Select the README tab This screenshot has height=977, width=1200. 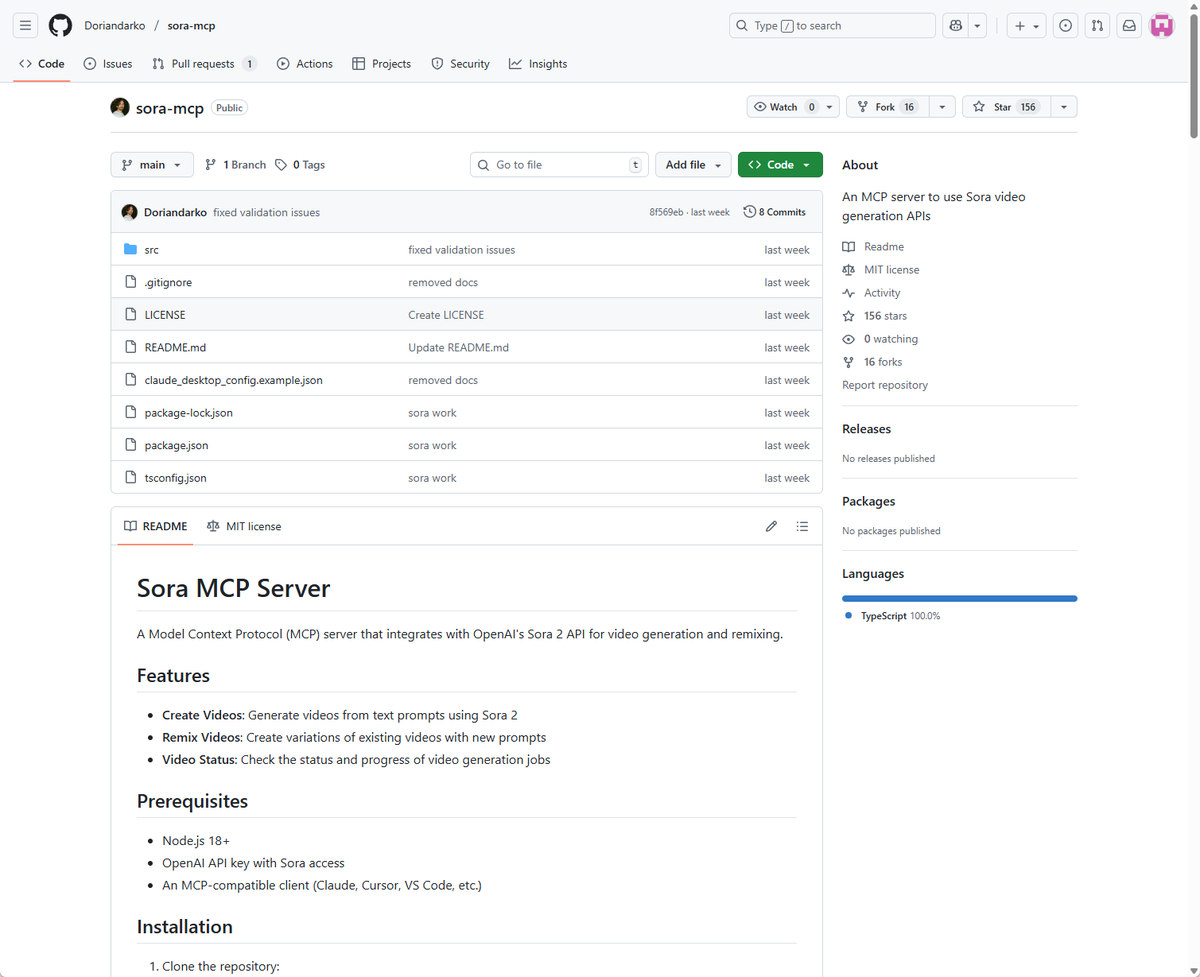pos(155,526)
